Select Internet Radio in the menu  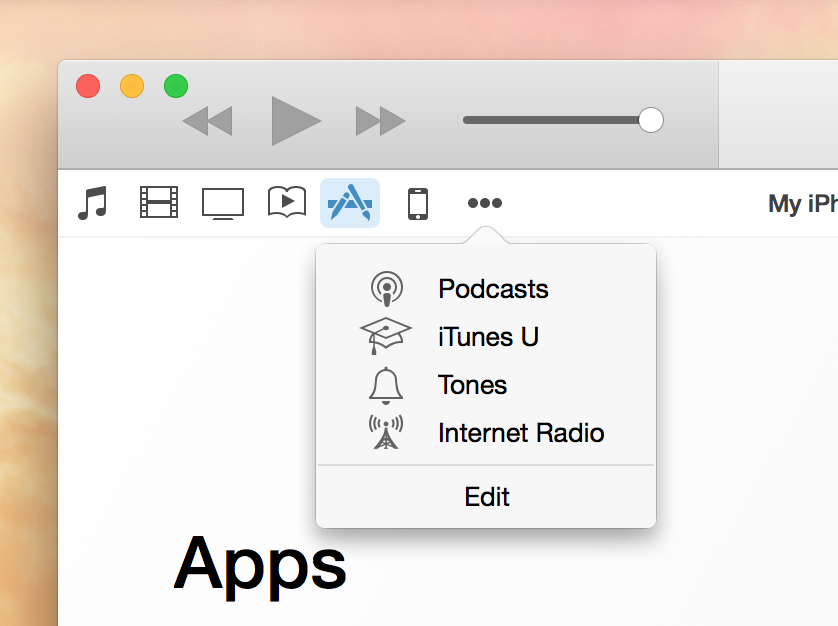point(521,433)
